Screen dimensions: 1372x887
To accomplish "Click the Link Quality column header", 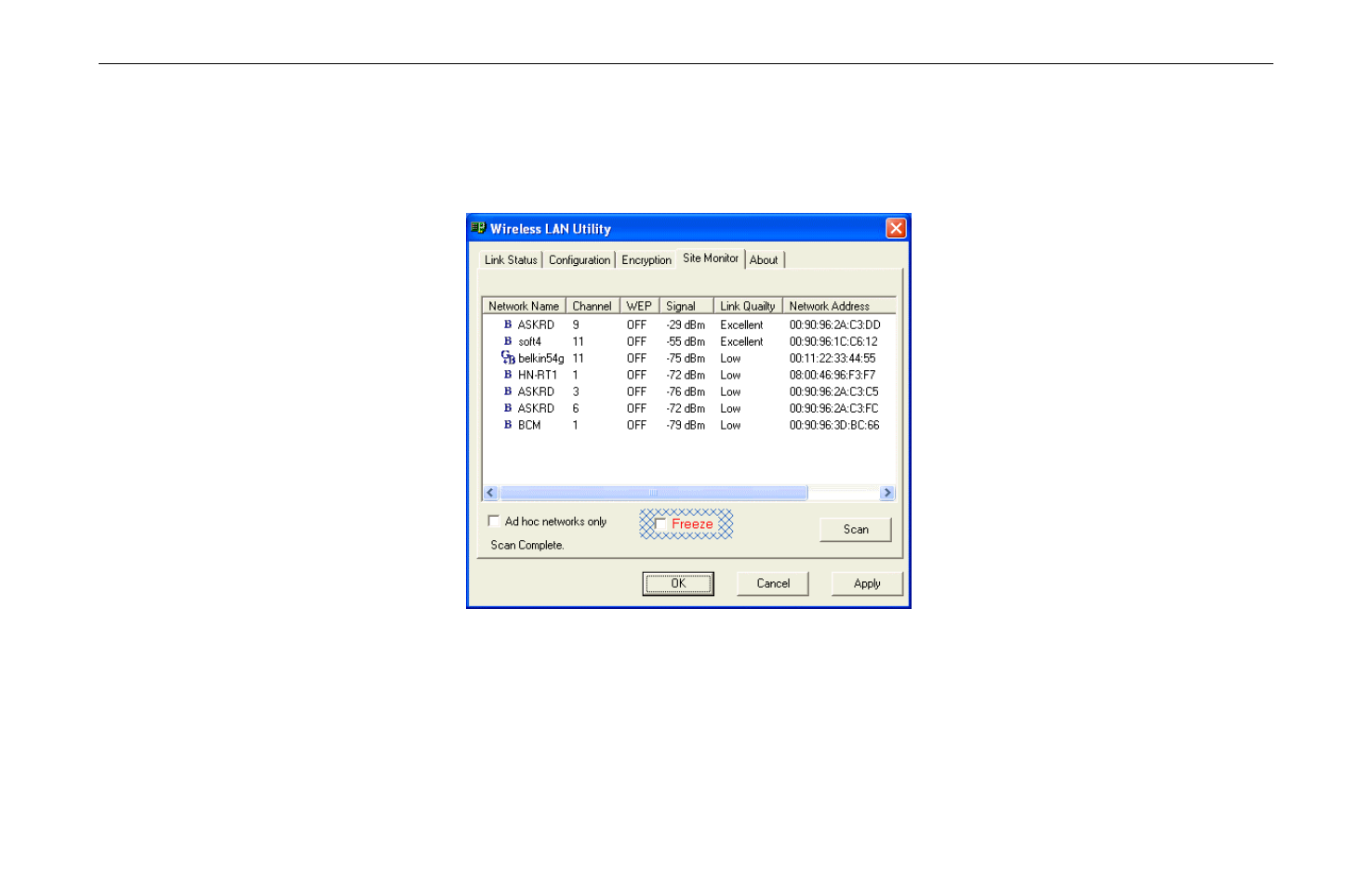I will click(x=748, y=306).
